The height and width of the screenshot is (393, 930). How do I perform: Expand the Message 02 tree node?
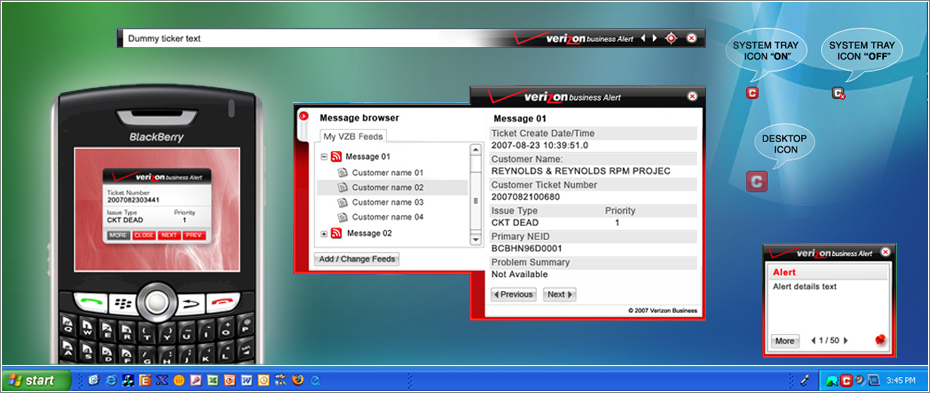tap(324, 234)
